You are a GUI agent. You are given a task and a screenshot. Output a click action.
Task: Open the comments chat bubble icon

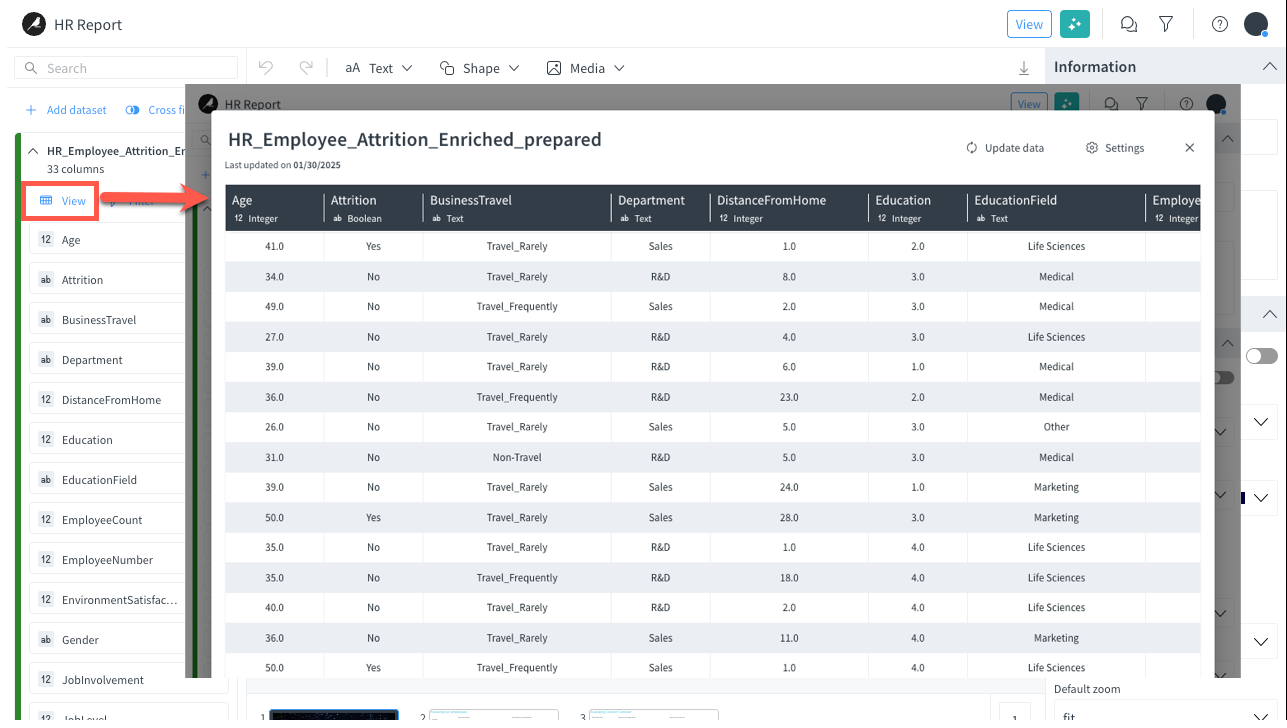(x=1128, y=23)
